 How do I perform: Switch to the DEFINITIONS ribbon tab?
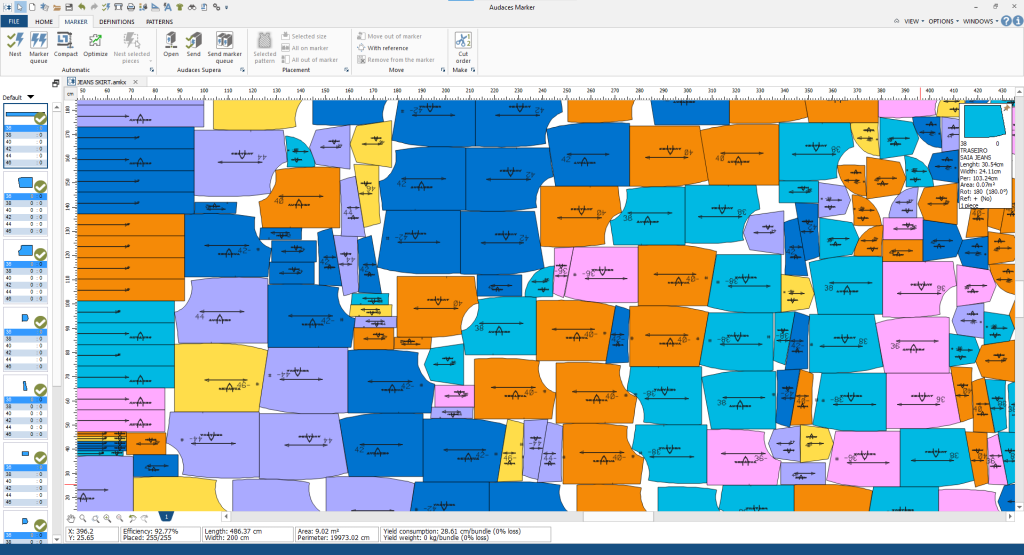[117, 22]
